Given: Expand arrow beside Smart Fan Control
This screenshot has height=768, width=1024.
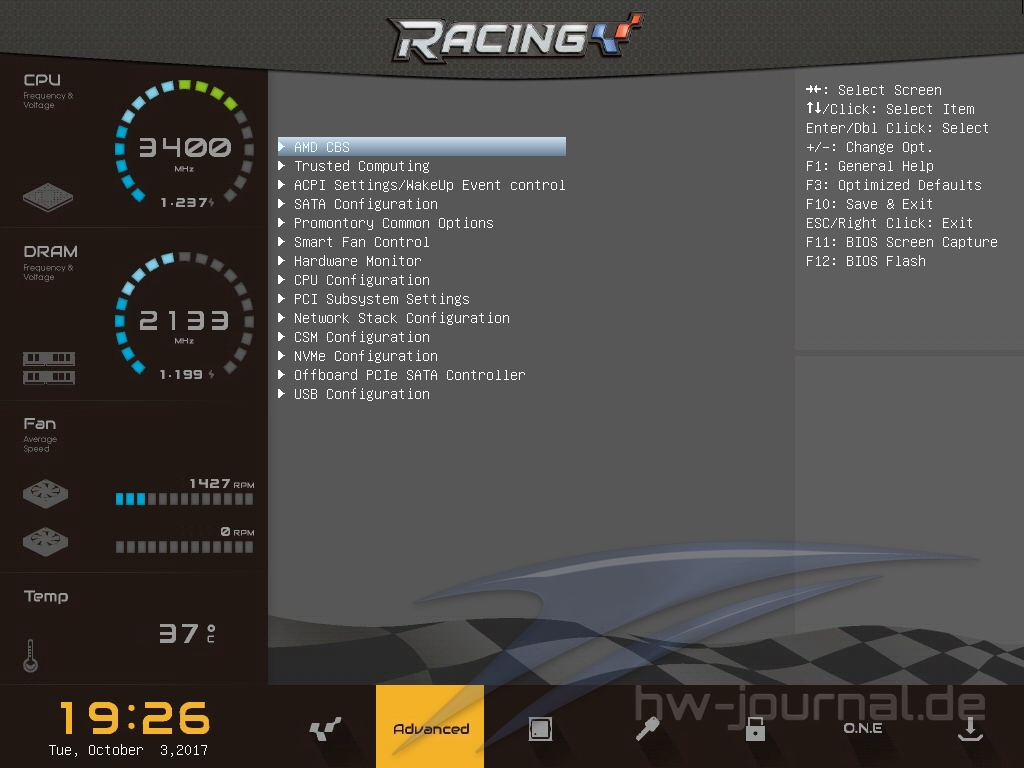Looking at the screenshot, I should [x=281, y=241].
